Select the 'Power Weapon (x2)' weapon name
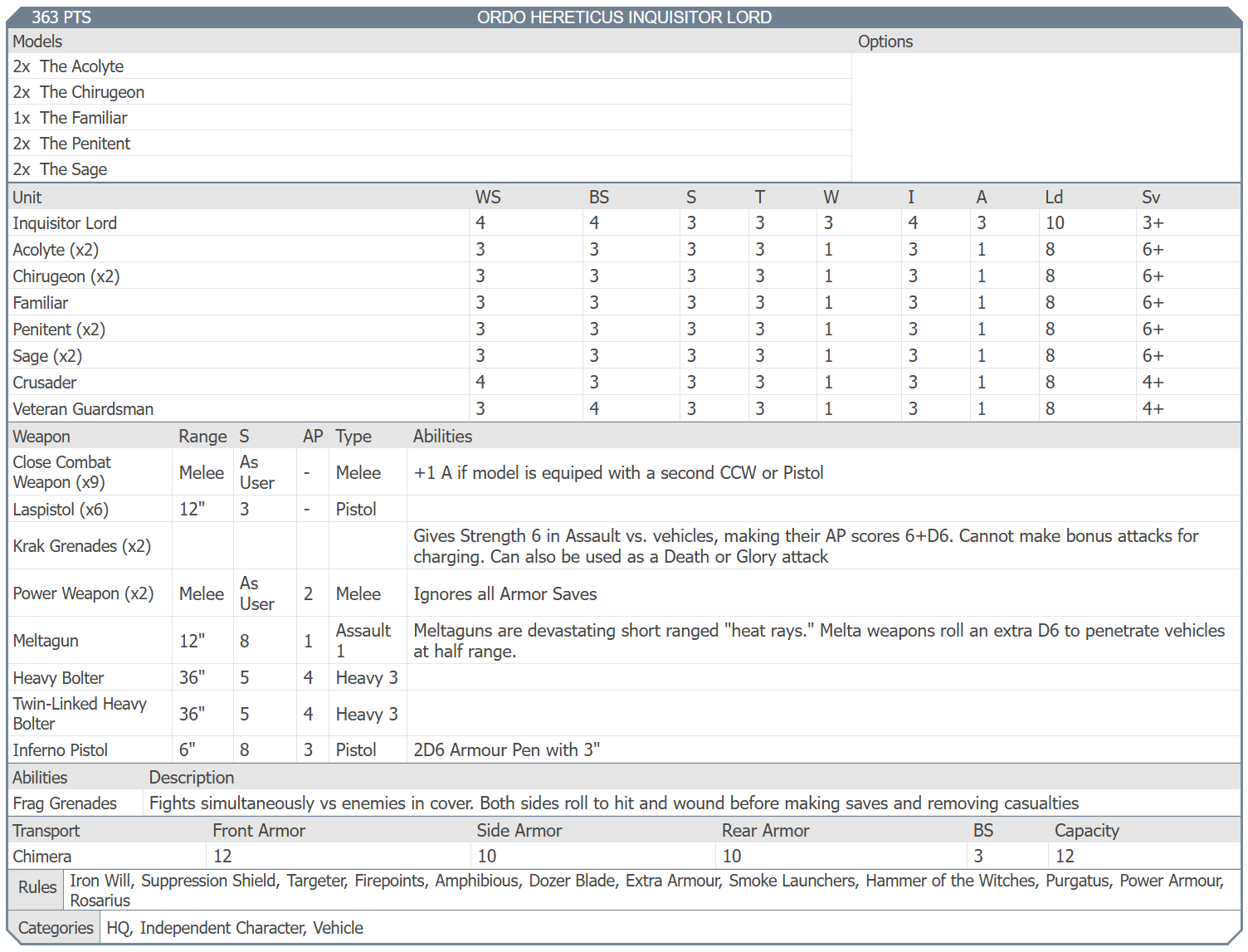The height and width of the screenshot is (952, 1248). pos(83,593)
